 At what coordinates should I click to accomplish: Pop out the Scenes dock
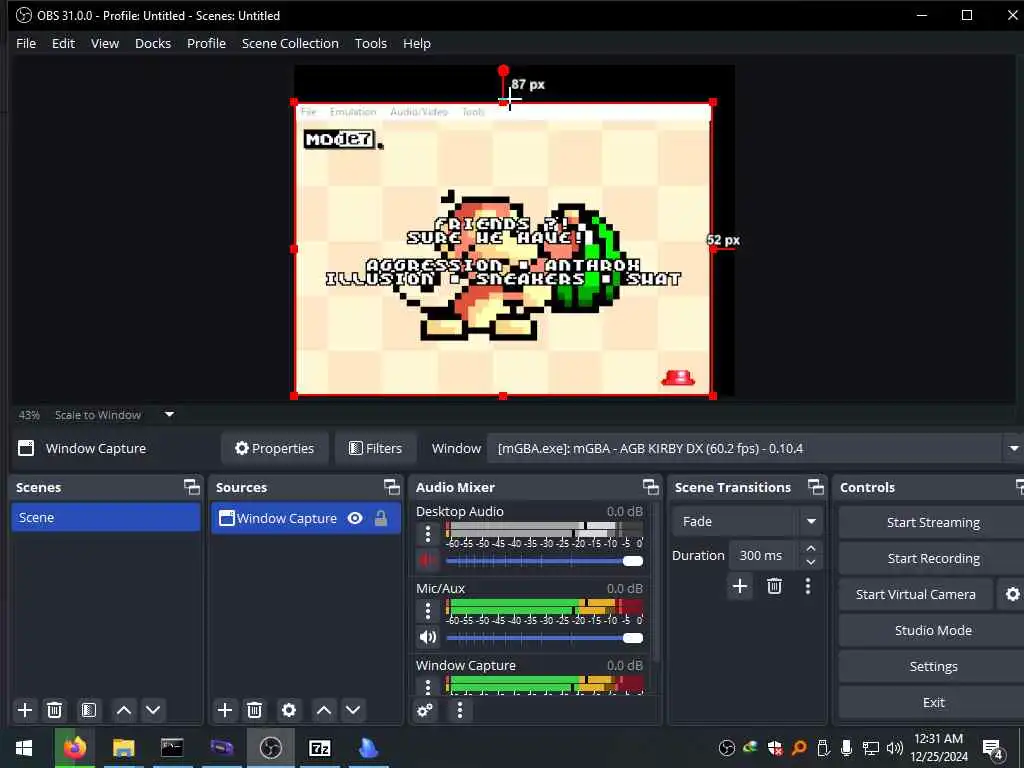pyautogui.click(x=191, y=487)
